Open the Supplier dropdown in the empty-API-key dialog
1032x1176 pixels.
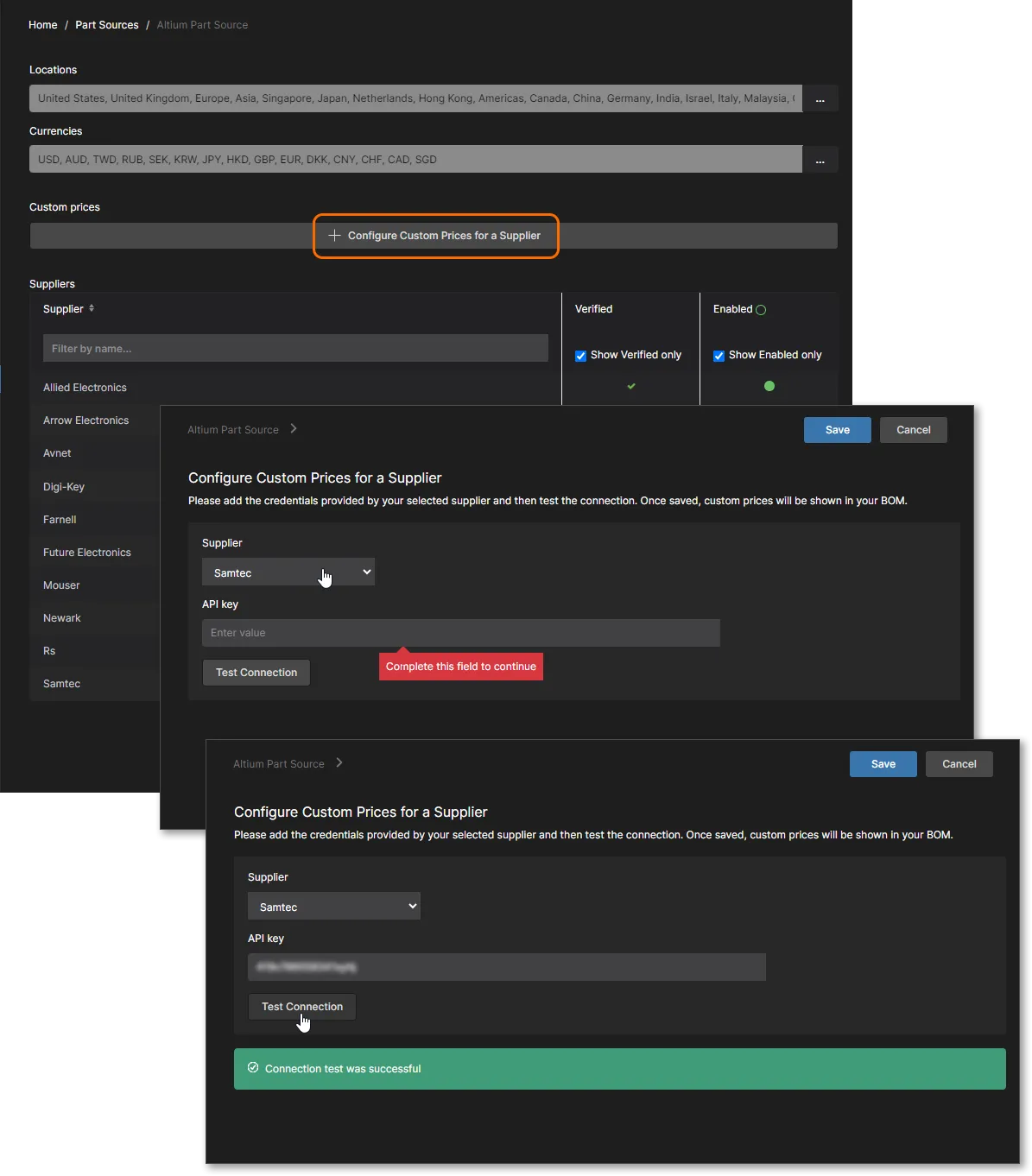[288, 572]
